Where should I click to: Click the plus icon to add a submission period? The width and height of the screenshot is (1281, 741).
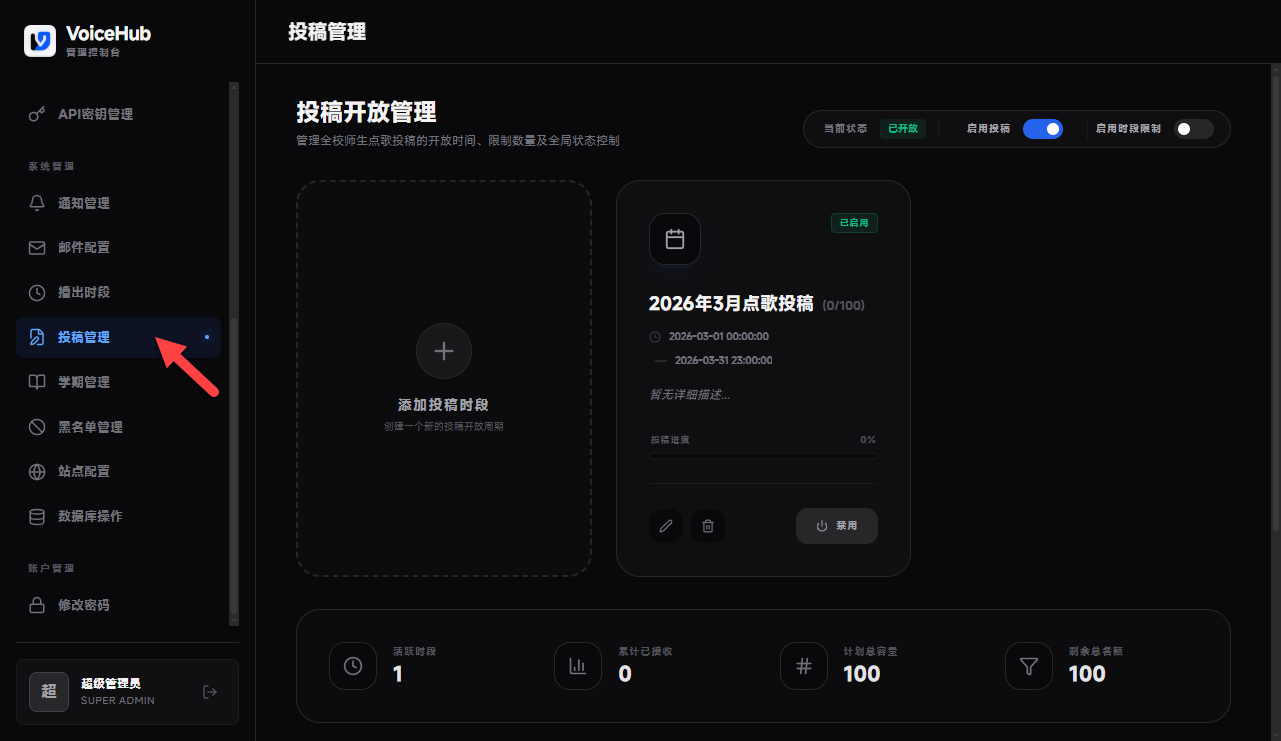[444, 351]
